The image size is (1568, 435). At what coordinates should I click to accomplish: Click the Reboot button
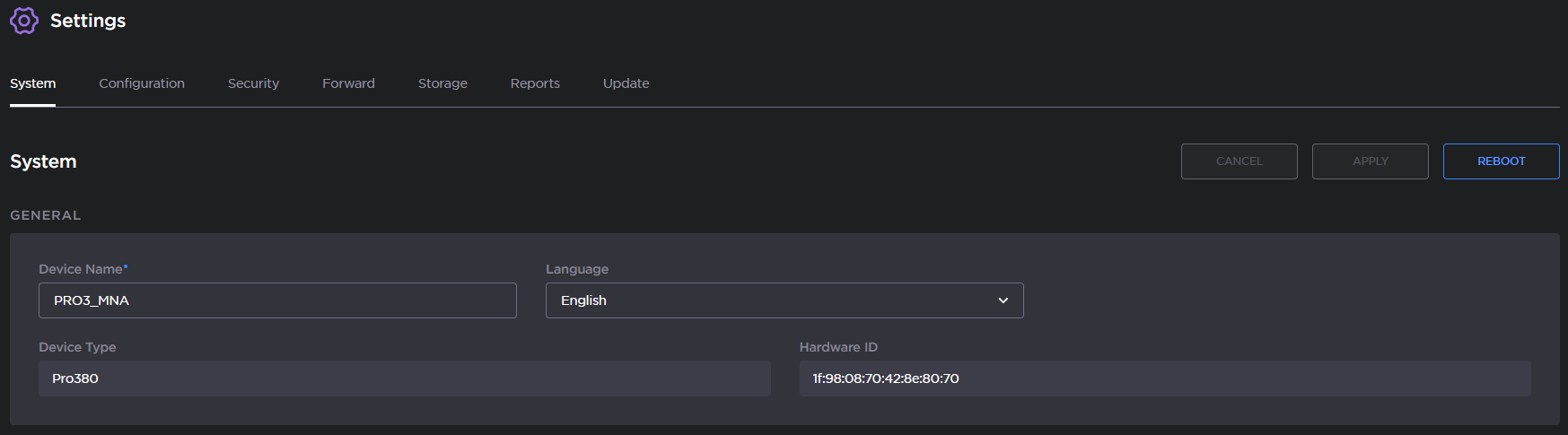tap(1501, 161)
